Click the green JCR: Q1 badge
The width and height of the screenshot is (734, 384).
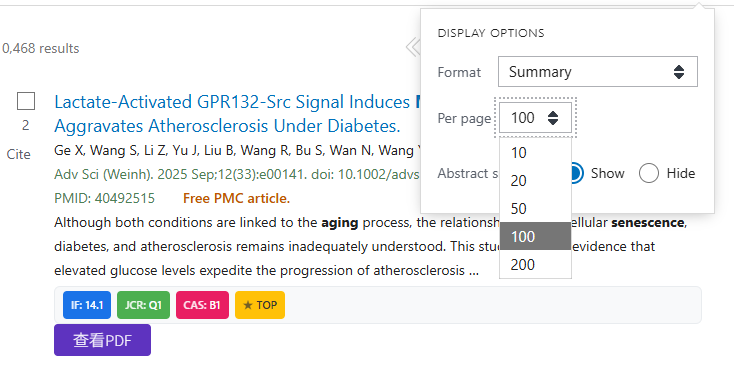tap(143, 305)
